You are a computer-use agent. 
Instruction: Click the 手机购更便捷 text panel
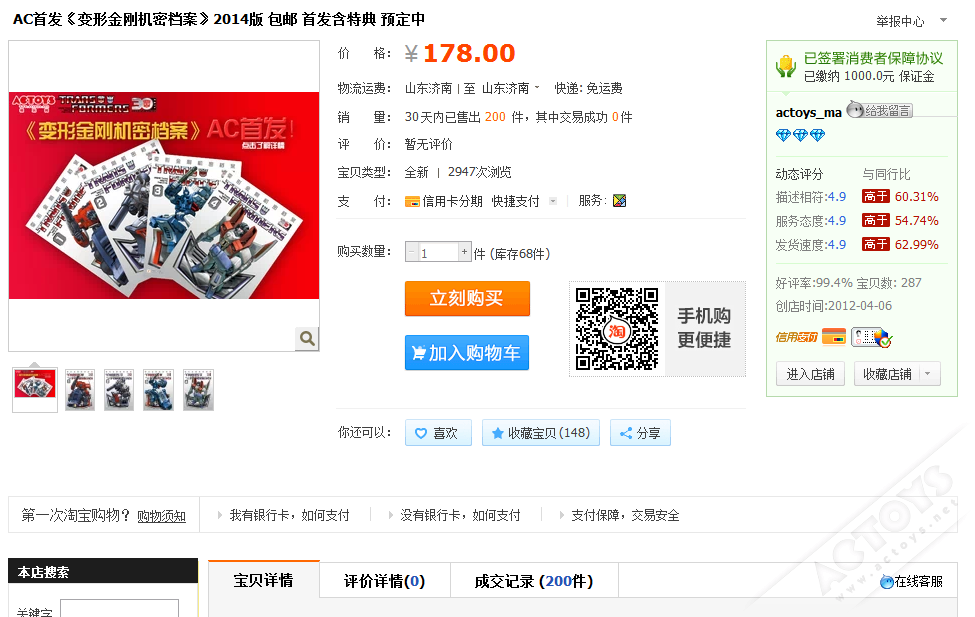point(705,328)
